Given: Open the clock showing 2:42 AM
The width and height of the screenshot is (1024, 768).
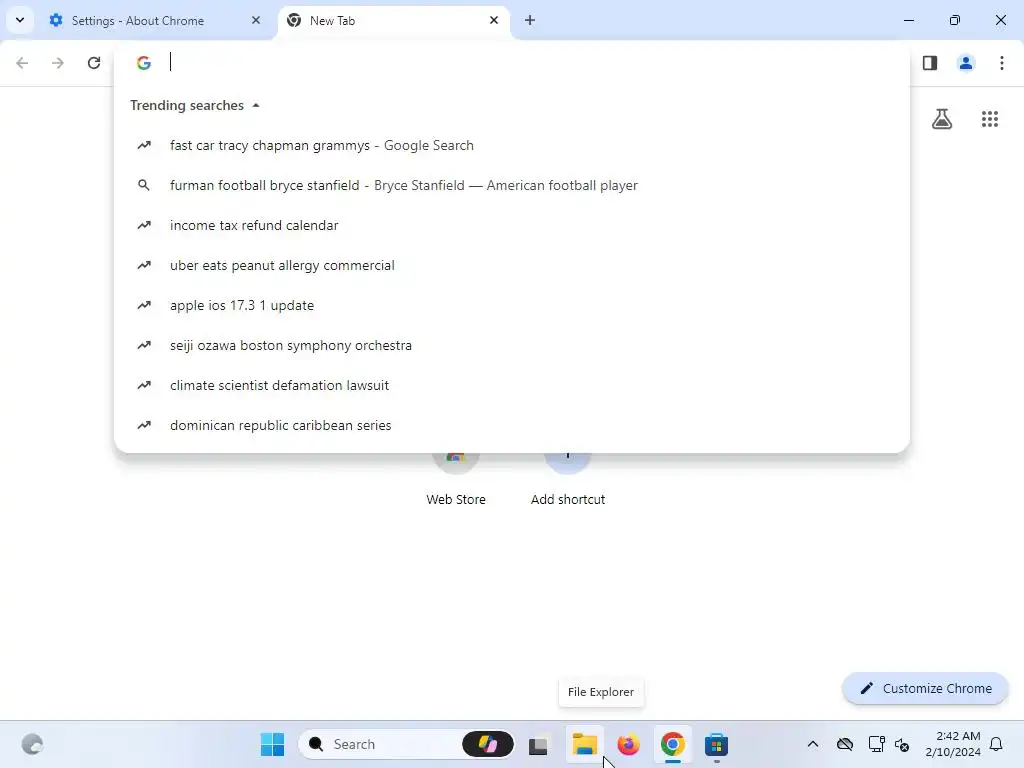Looking at the screenshot, I should pos(953,744).
